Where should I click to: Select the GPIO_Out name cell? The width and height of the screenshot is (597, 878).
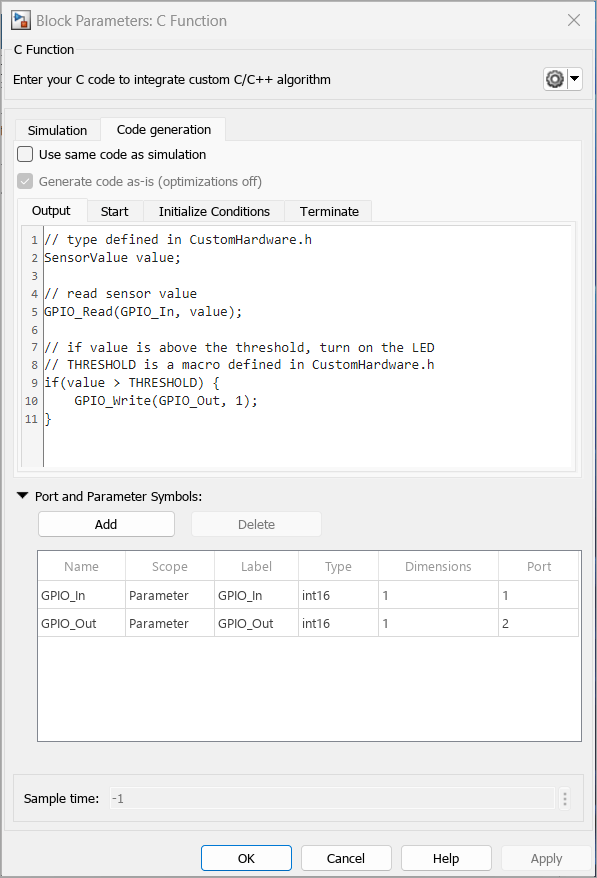pos(82,623)
